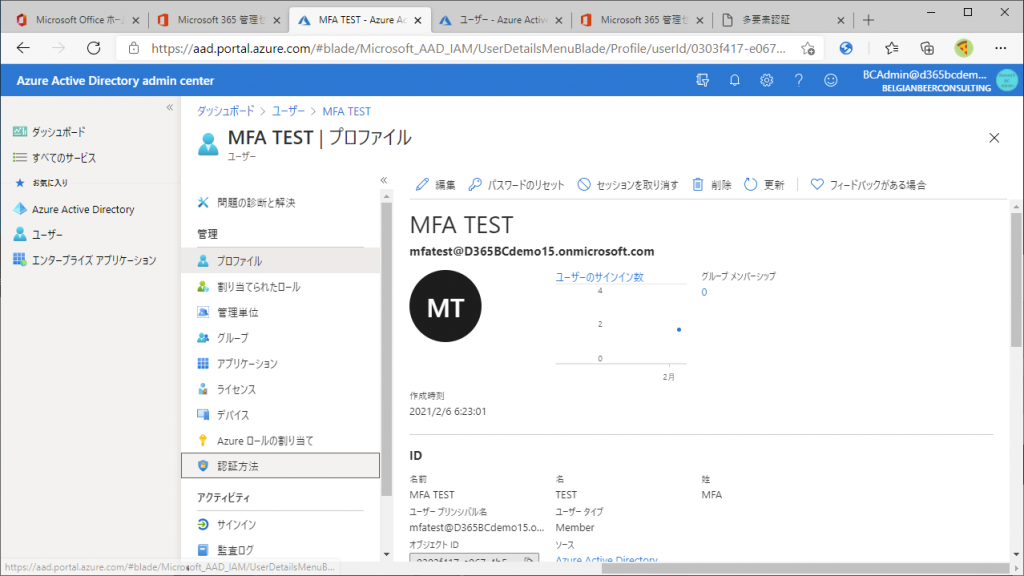
Task: Click the horizontal scrollbar at bottom
Action: coord(805,569)
